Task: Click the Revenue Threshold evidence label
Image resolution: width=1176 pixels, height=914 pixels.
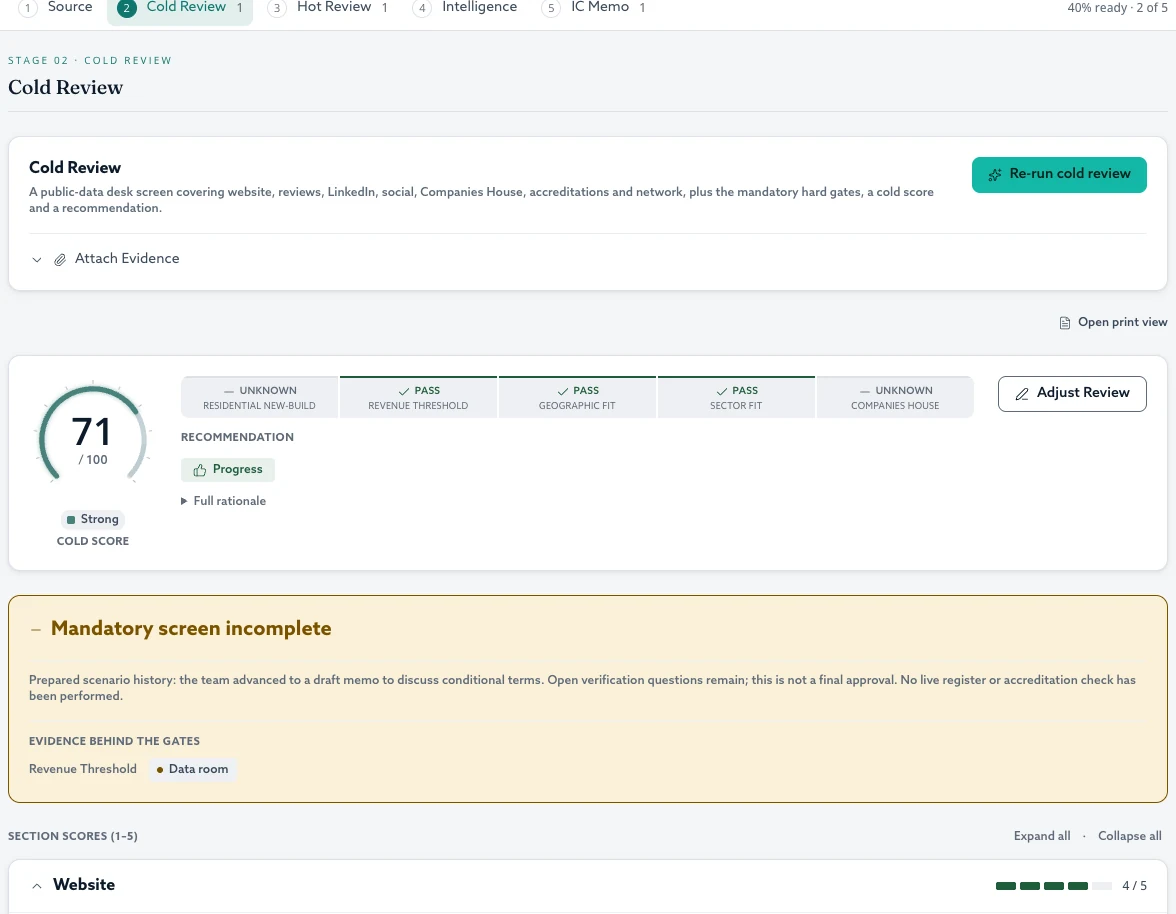Action: pos(83,769)
